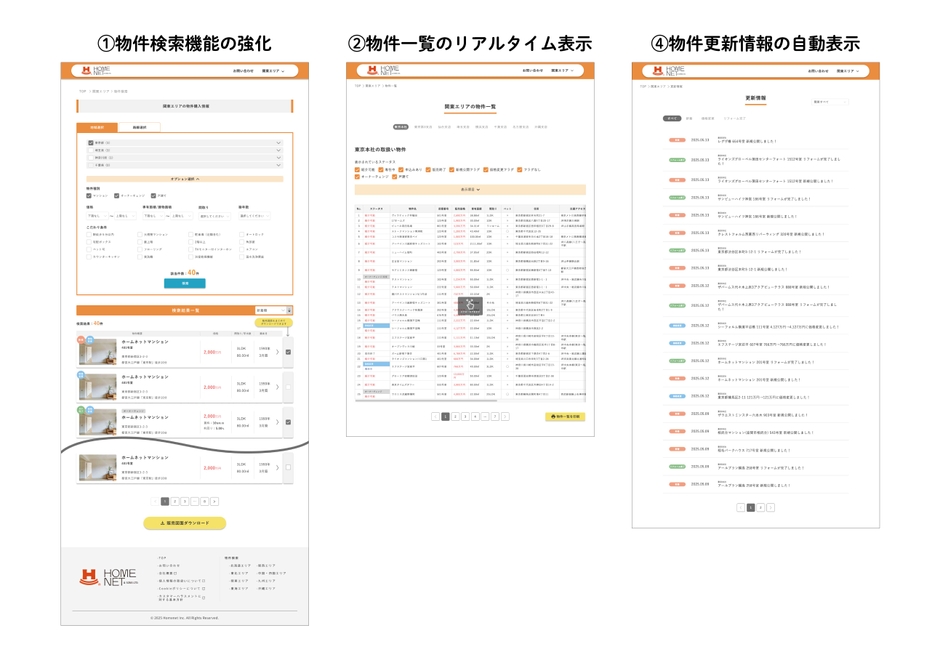940x660 pixels.
Task: Click the yellow sales drawing download button
Action: coord(185,523)
